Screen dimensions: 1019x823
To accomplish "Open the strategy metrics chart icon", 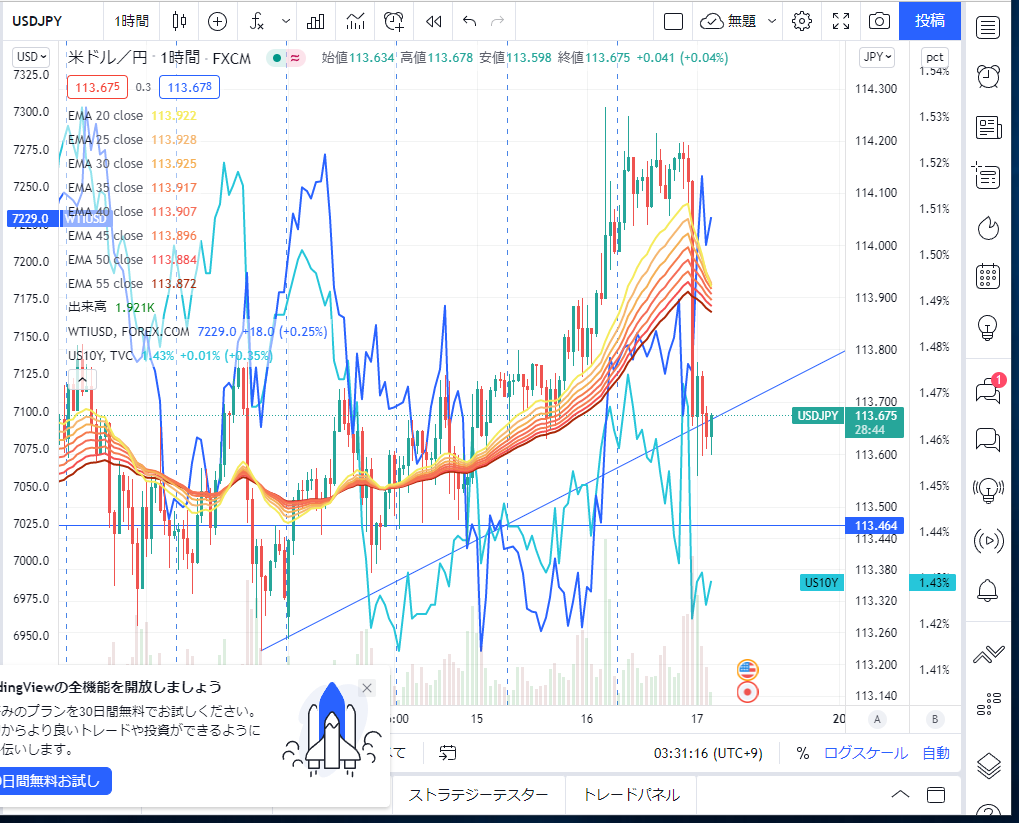I will [x=355, y=21].
